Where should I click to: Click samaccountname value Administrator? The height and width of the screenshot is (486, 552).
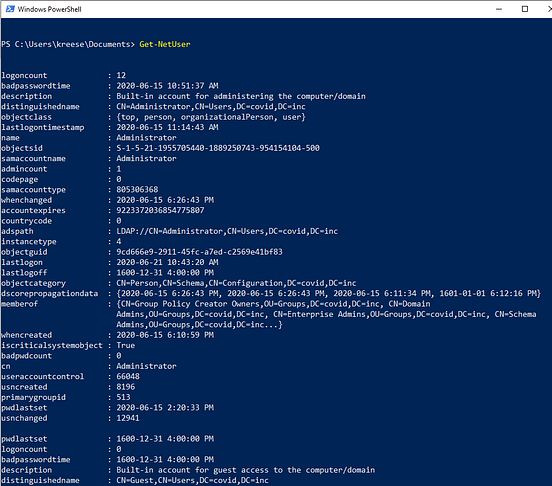coord(146,158)
